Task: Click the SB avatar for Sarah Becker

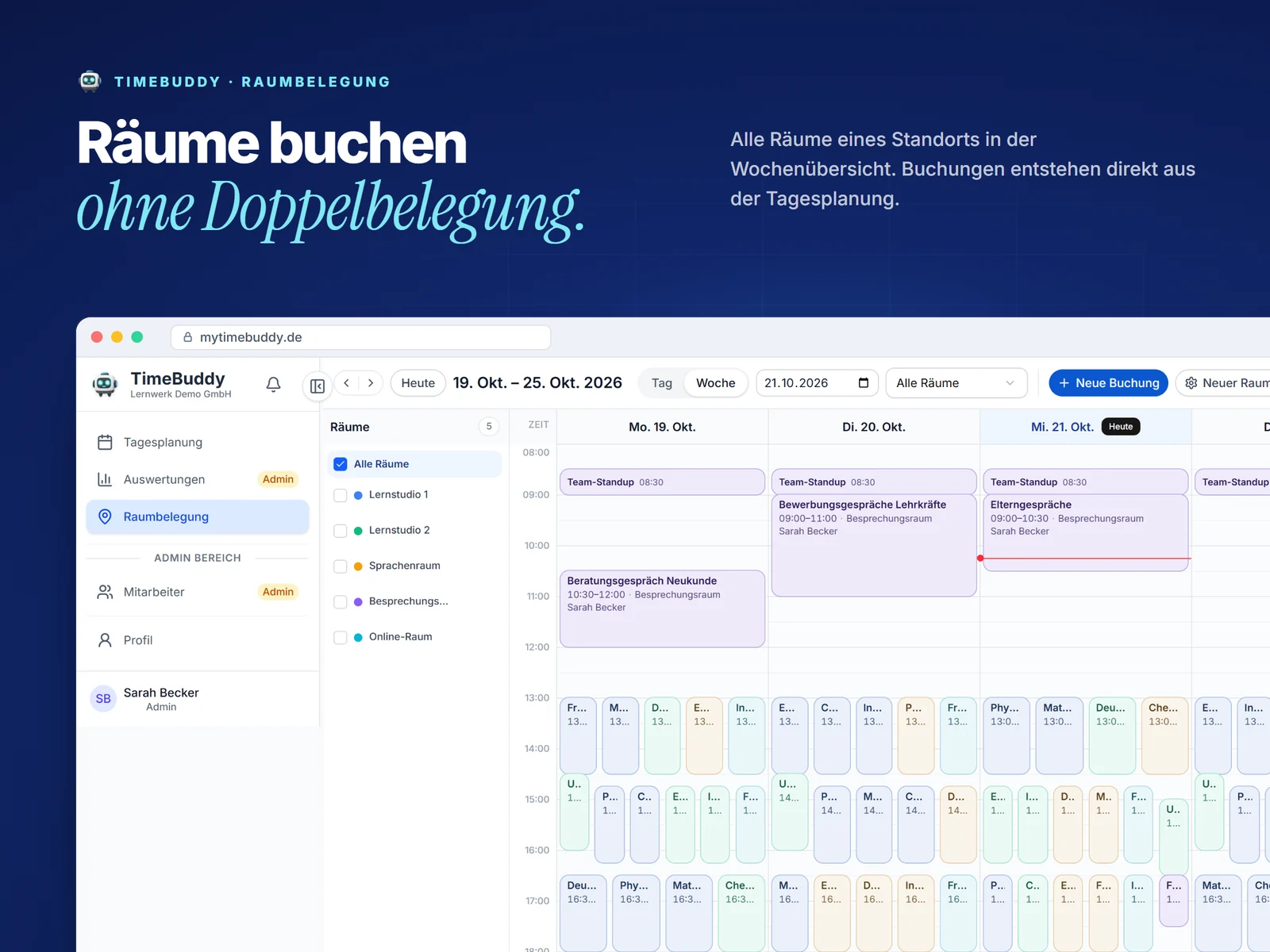Action: 103,699
